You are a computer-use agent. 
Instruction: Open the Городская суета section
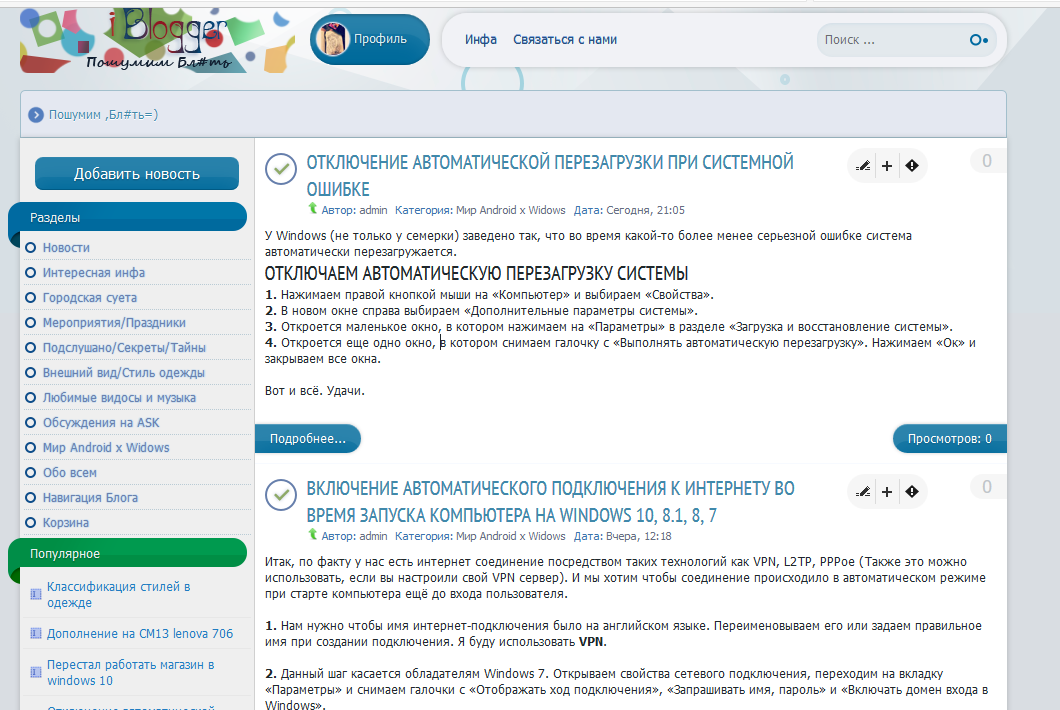click(x=90, y=298)
